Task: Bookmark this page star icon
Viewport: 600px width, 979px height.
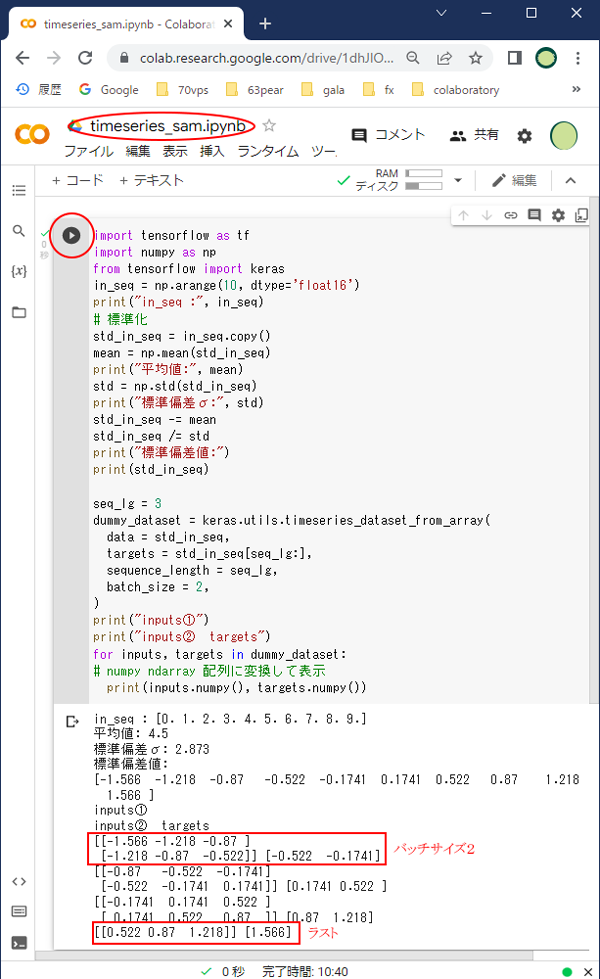Action: (476, 58)
